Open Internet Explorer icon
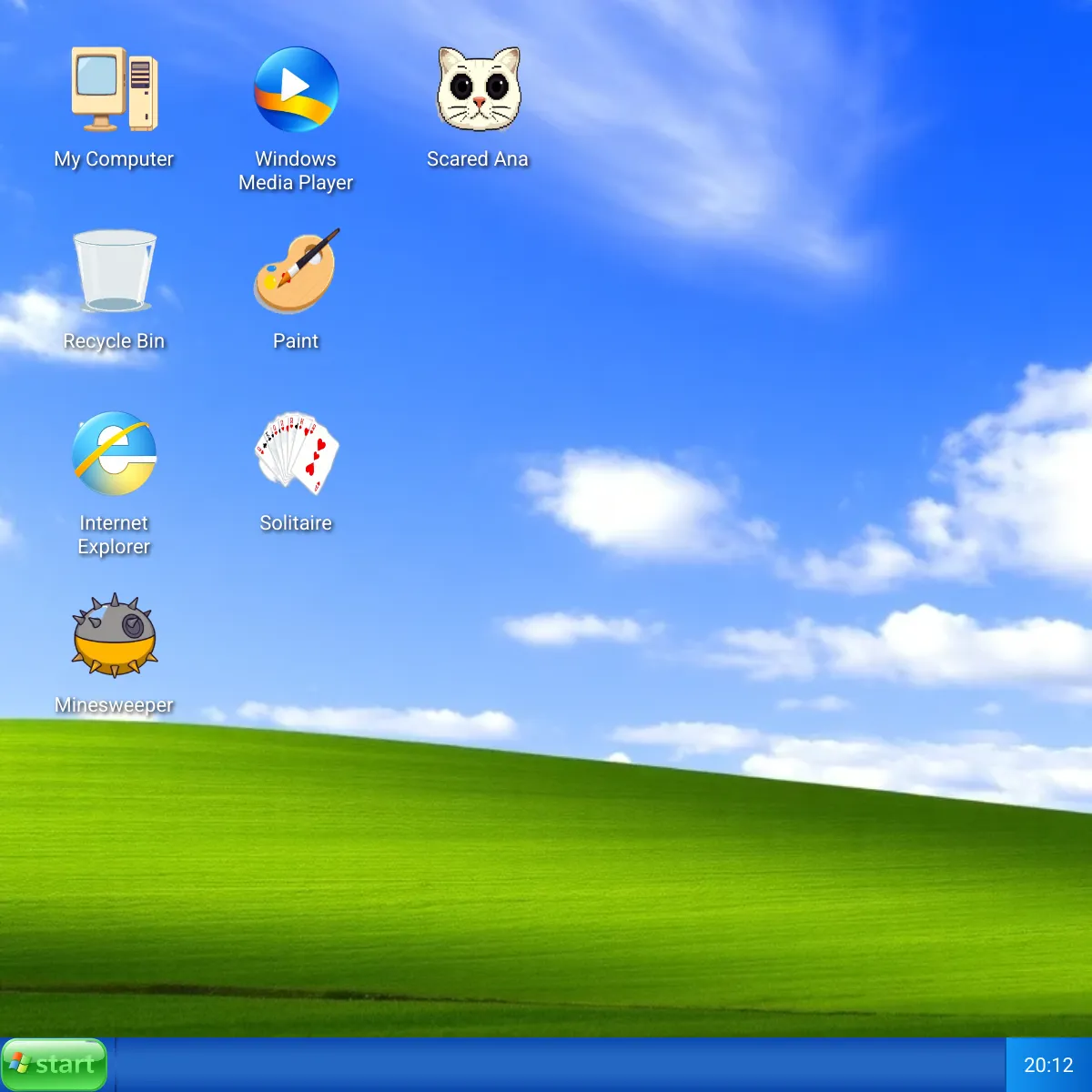This screenshot has width=1092, height=1092. coord(114,453)
